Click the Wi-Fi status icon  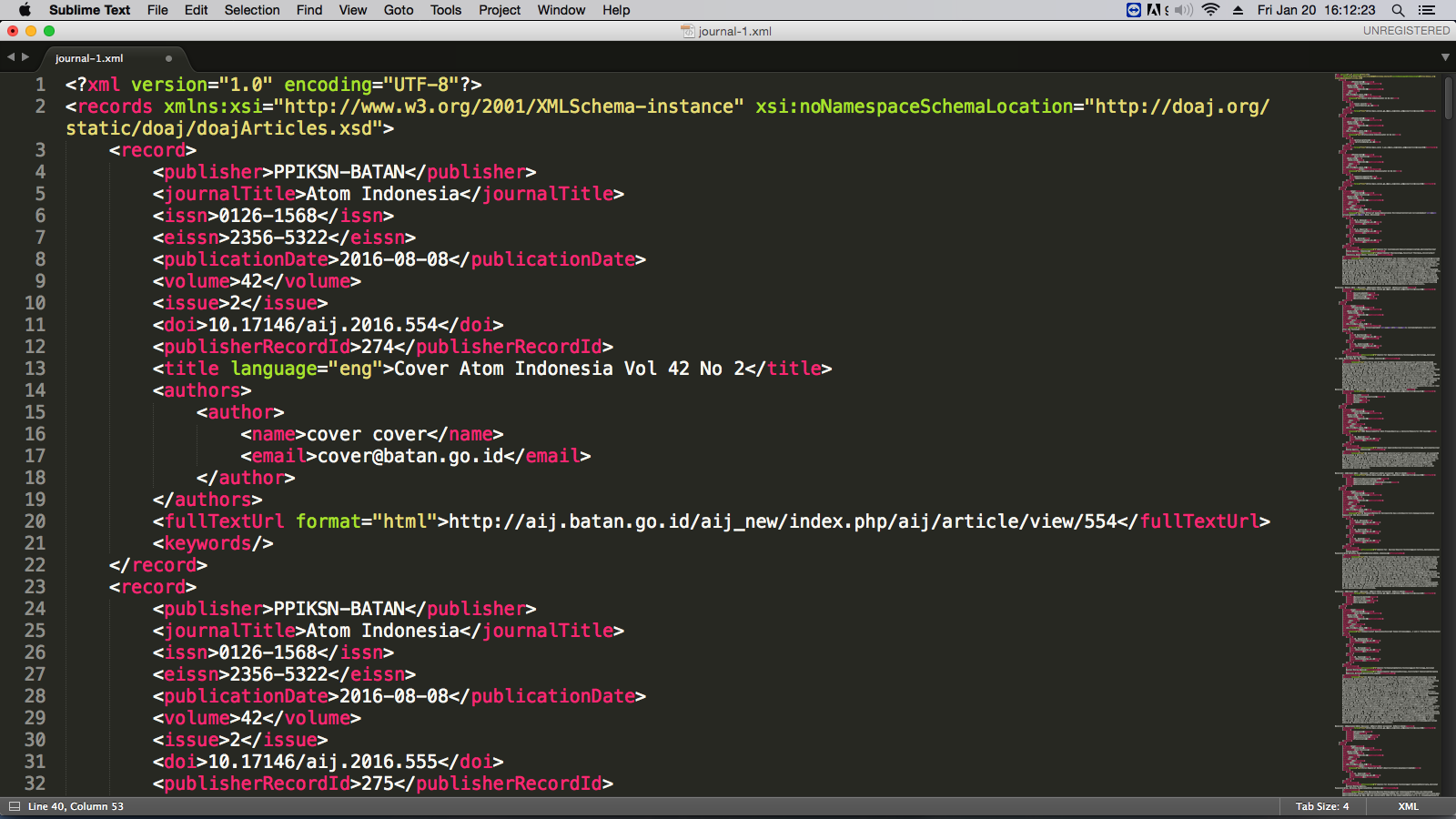click(1210, 10)
